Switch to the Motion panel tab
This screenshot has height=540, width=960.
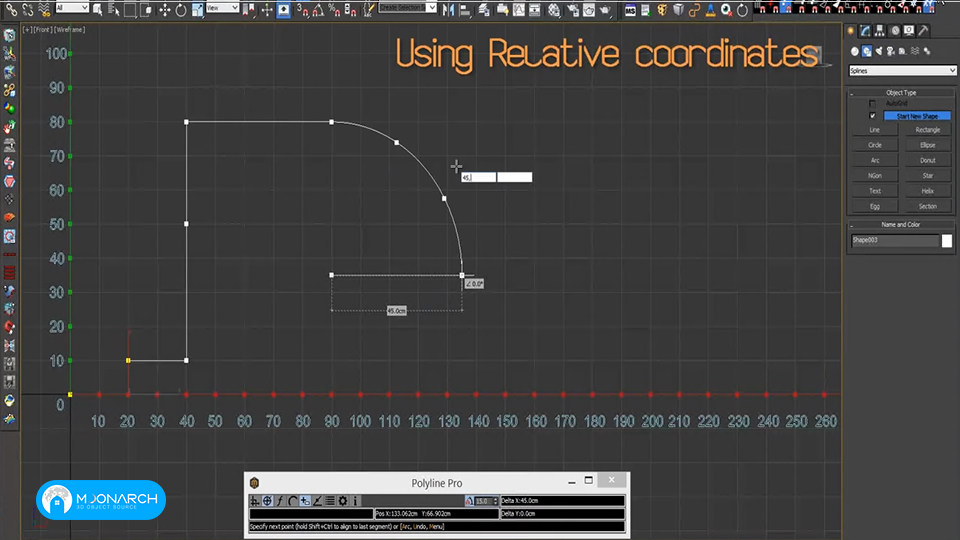pos(895,30)
